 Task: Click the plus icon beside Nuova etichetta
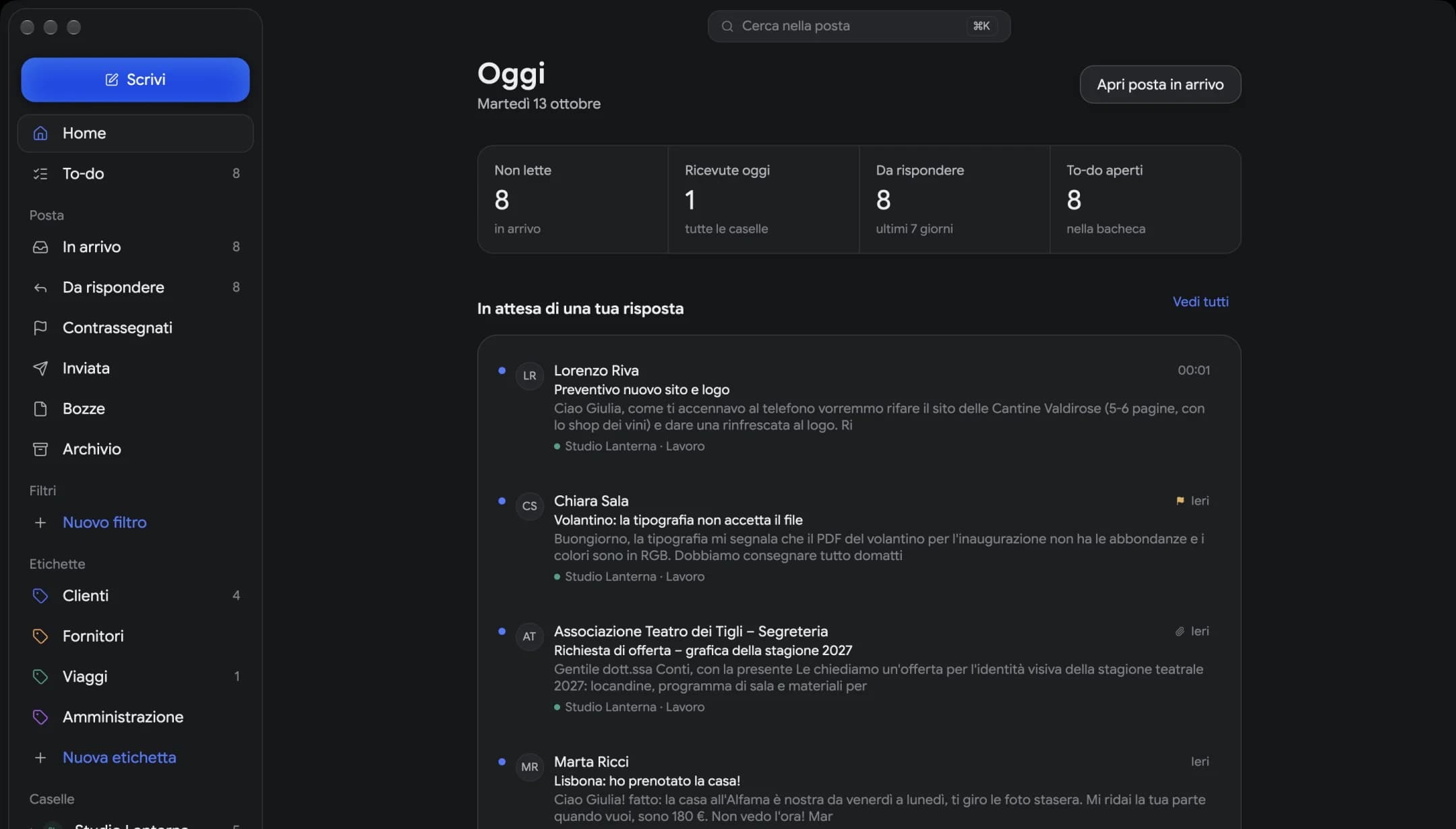click(x=40, y=758)
